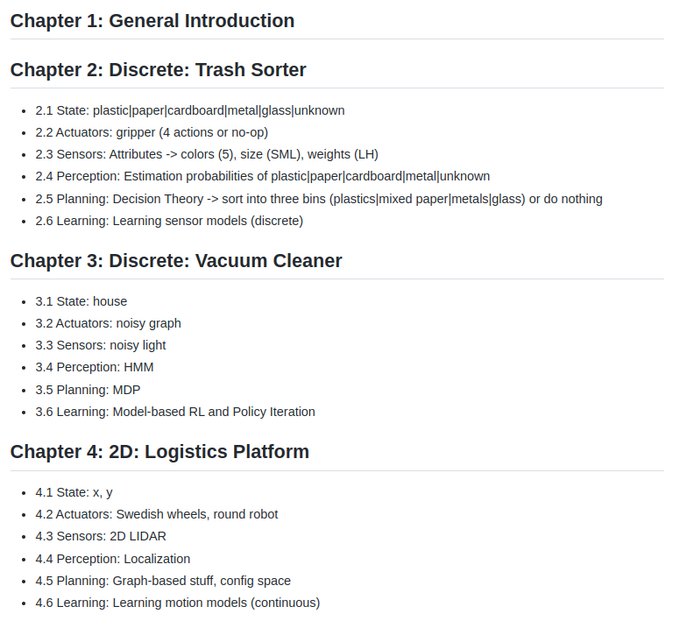The image size is (680, 628).
Task: Click the 4.3 Sensors: 2D LIDAR item
Action: click(104, 536)
